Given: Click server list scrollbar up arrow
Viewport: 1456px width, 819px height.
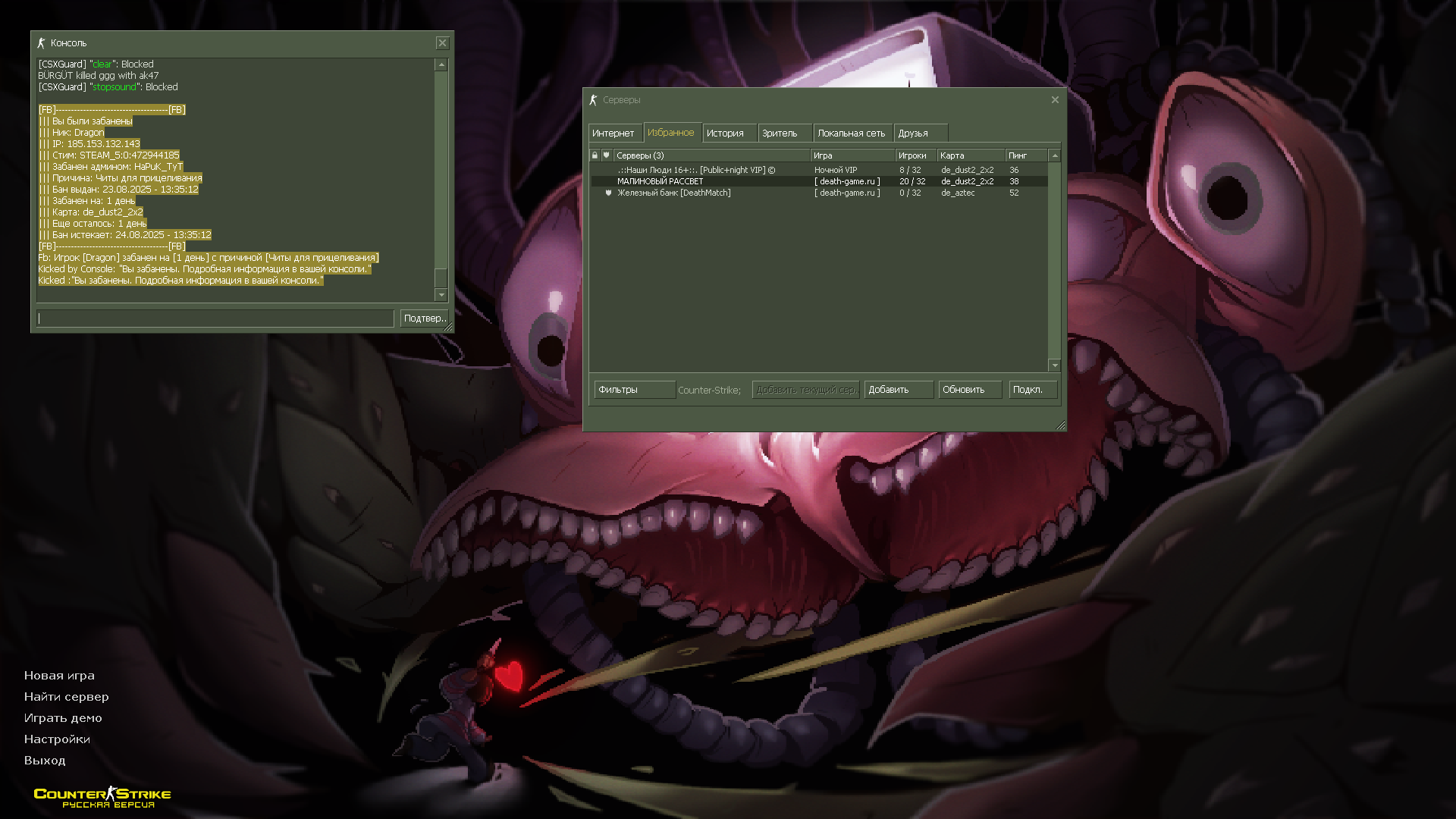Looking at the screenshot, I should pyautogui.click(x=1054, y=155).
